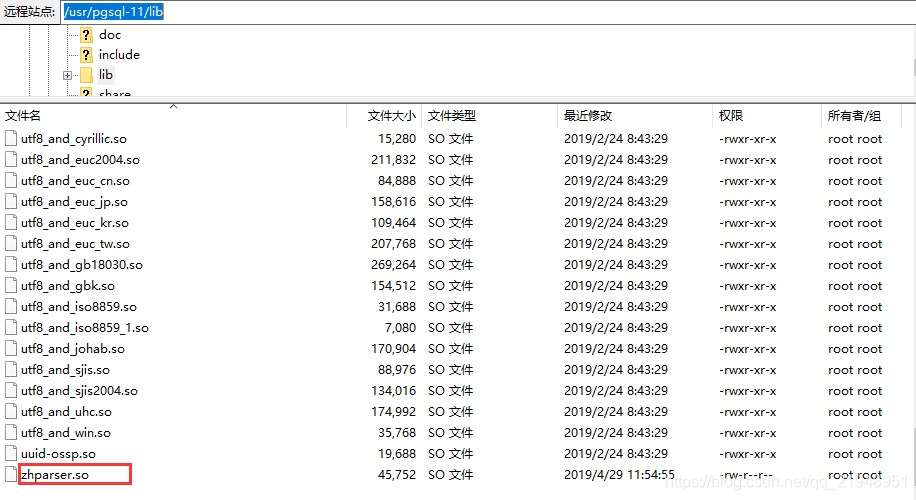Screen dimensions: 916x500
Task: Click file icon of utf8_and_sjis2004.so
Action: [x=11, y=391]
